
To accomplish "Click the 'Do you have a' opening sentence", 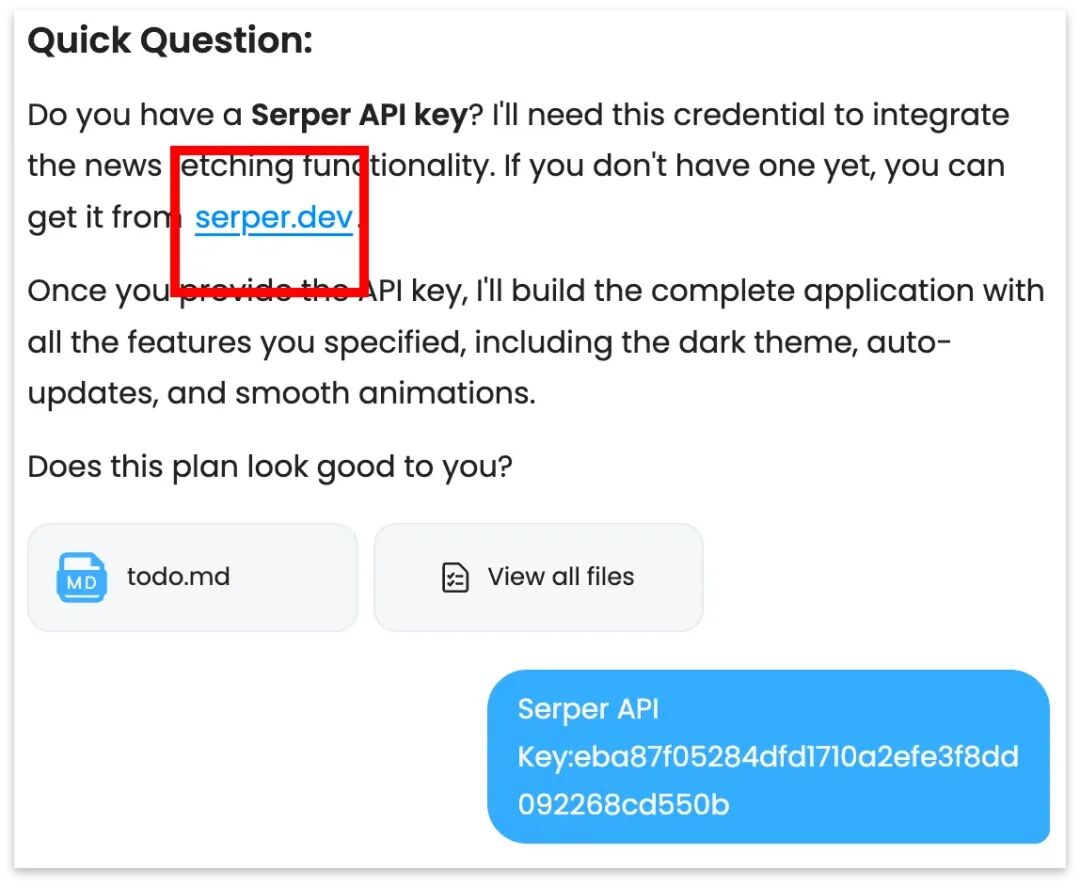I will 135,115.
